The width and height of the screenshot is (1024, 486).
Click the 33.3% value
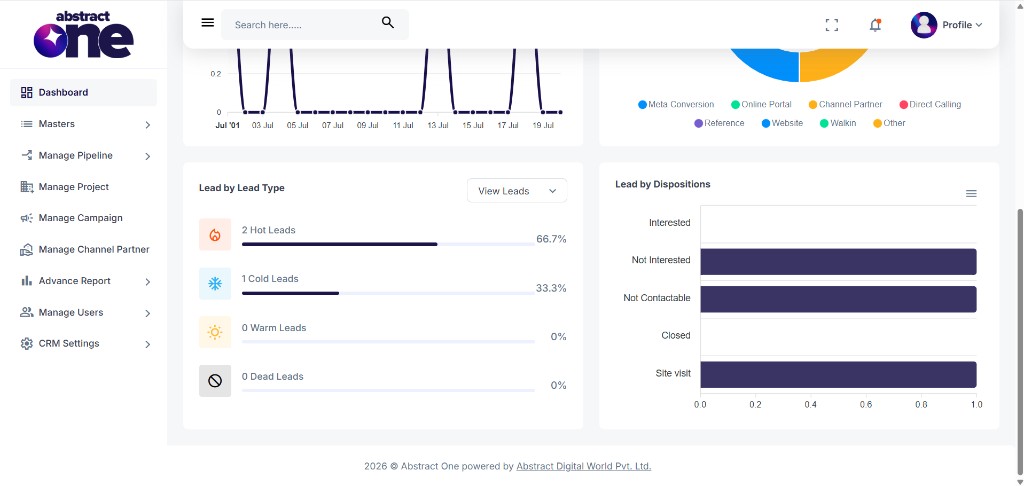click(x=551, y=288)
